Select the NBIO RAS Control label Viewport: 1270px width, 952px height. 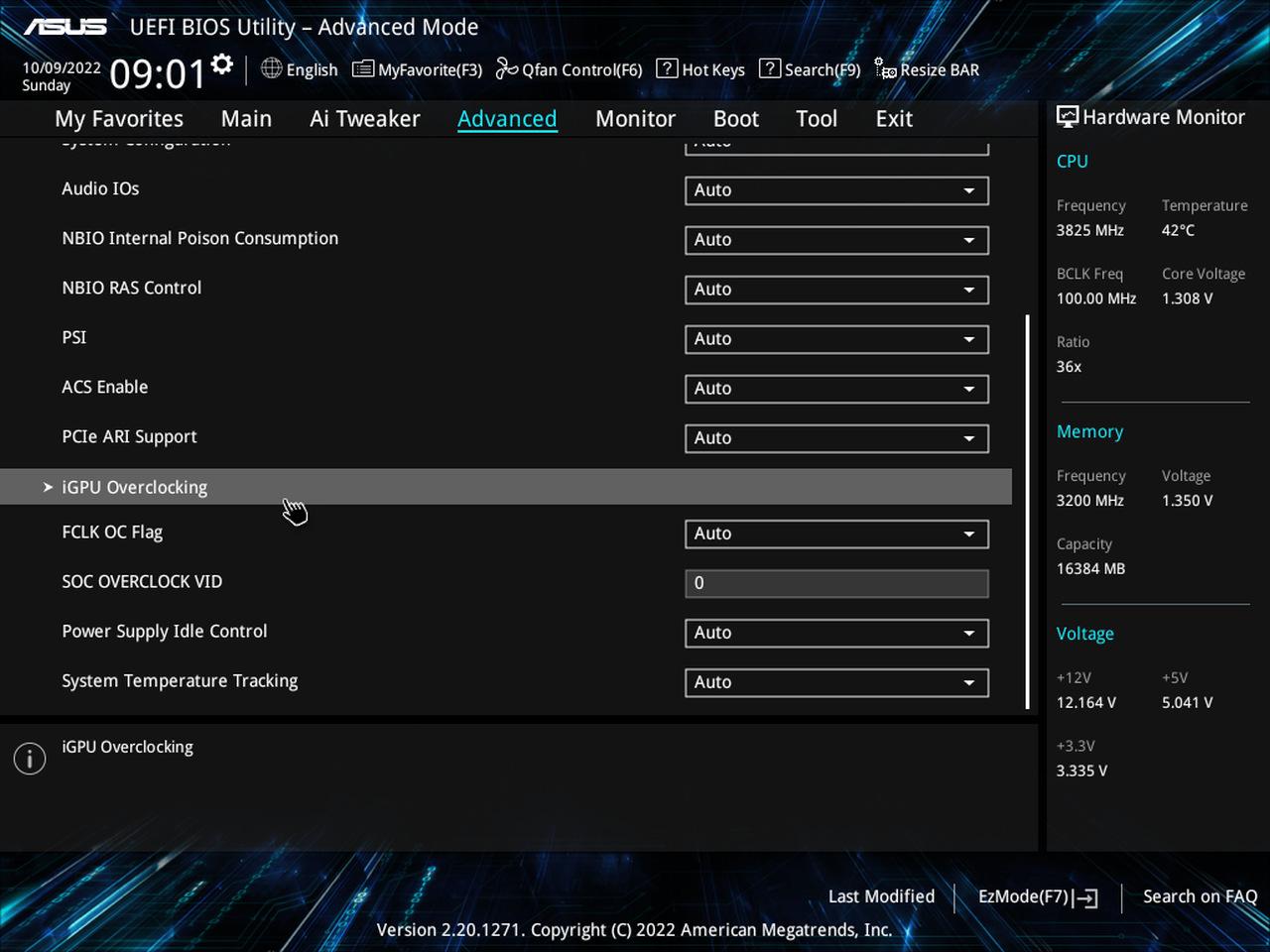131,288
